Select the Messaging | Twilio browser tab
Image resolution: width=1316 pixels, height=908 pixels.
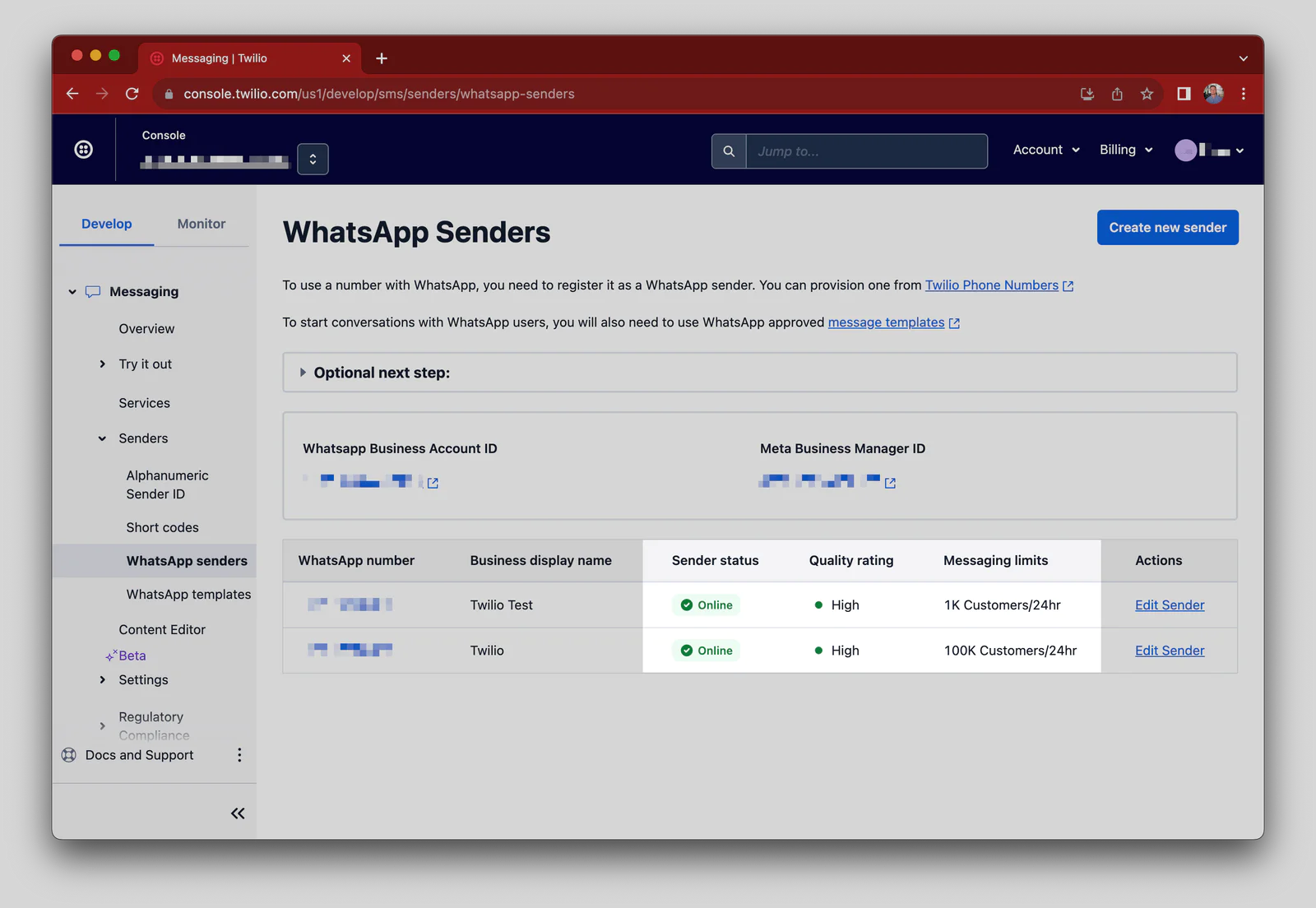click(x=250, y=58)
